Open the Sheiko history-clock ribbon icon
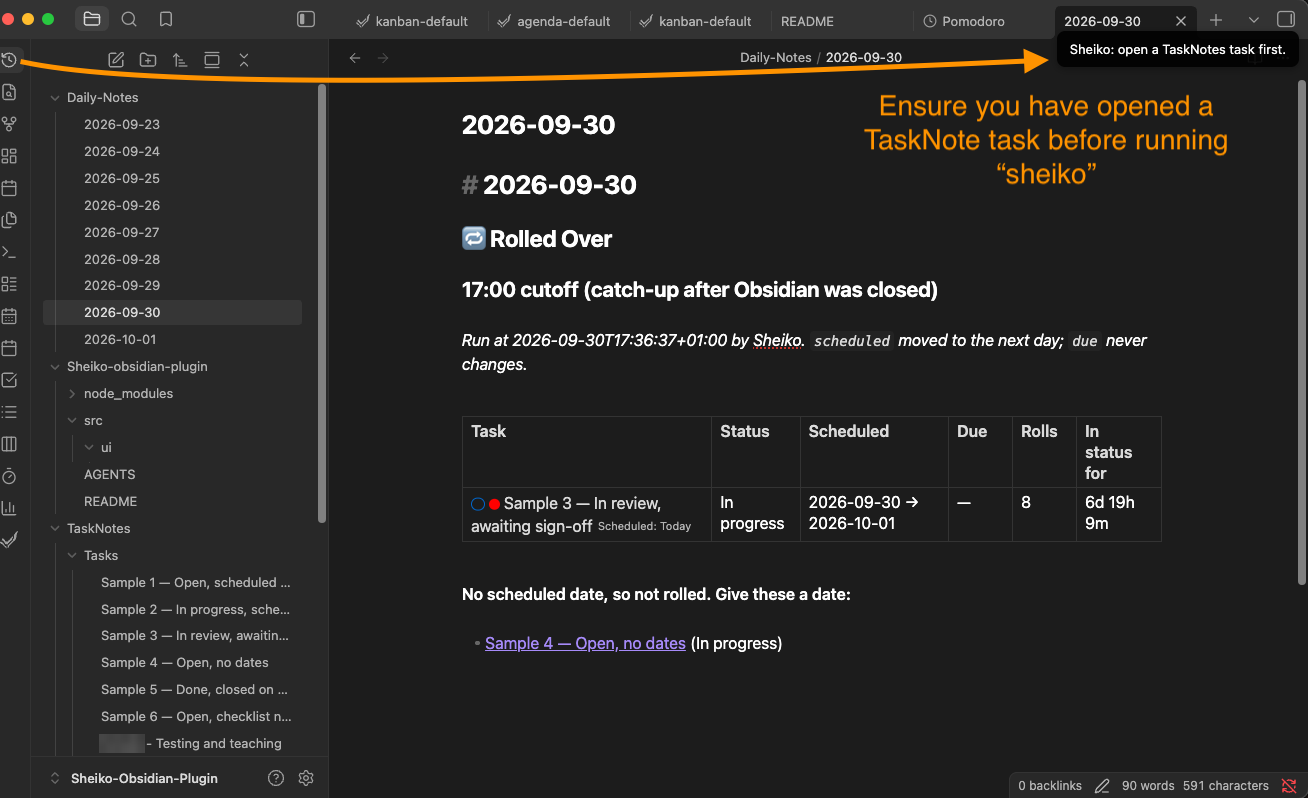This screenshot has width=1308, height=798. point(9,60)
